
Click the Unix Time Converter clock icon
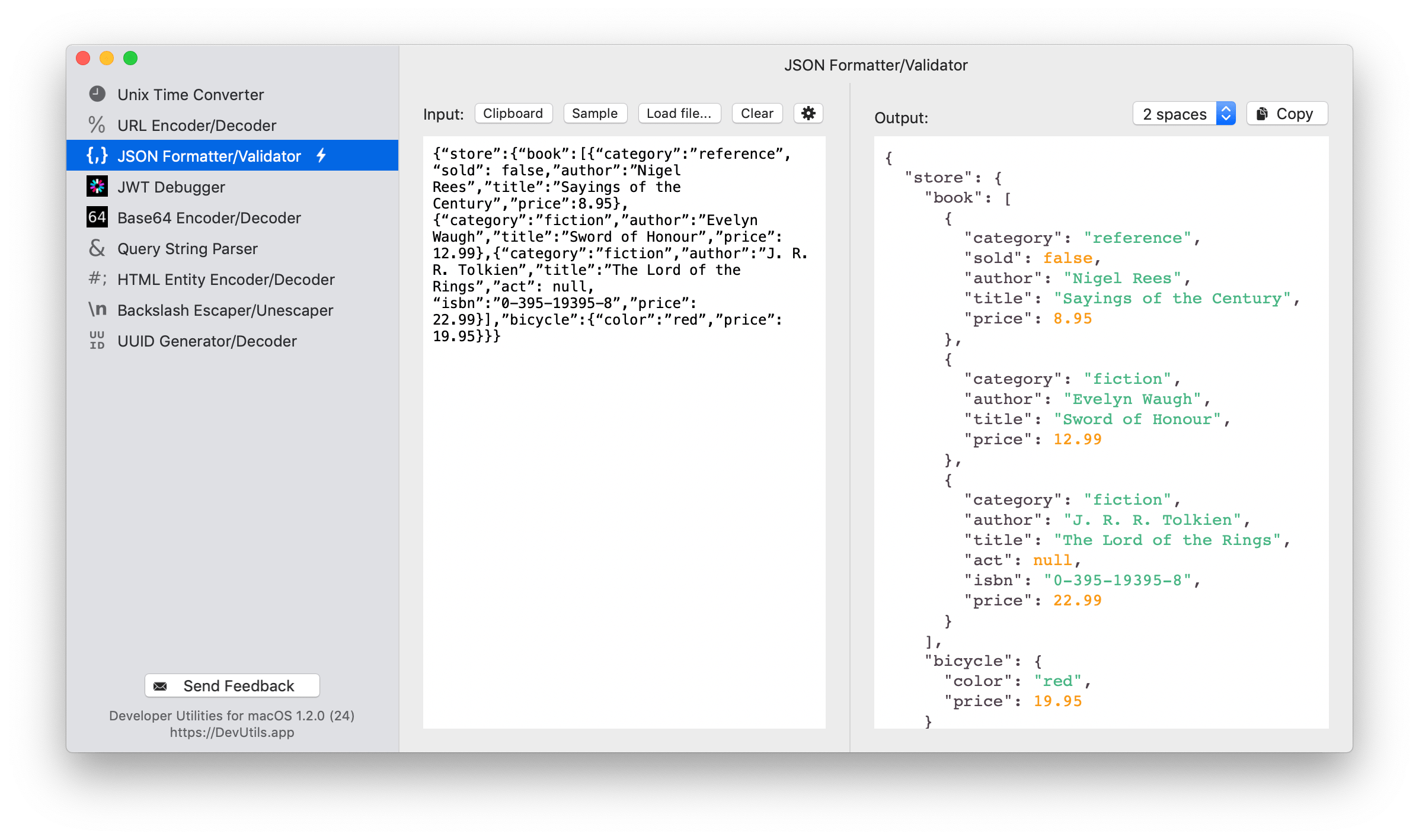97,94
